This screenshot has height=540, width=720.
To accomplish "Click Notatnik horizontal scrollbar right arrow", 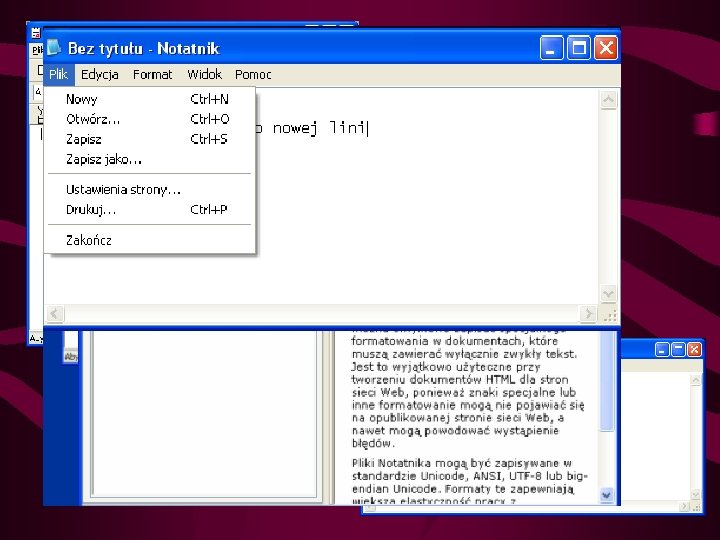I will pyautogui.click(x=588, y=314).
